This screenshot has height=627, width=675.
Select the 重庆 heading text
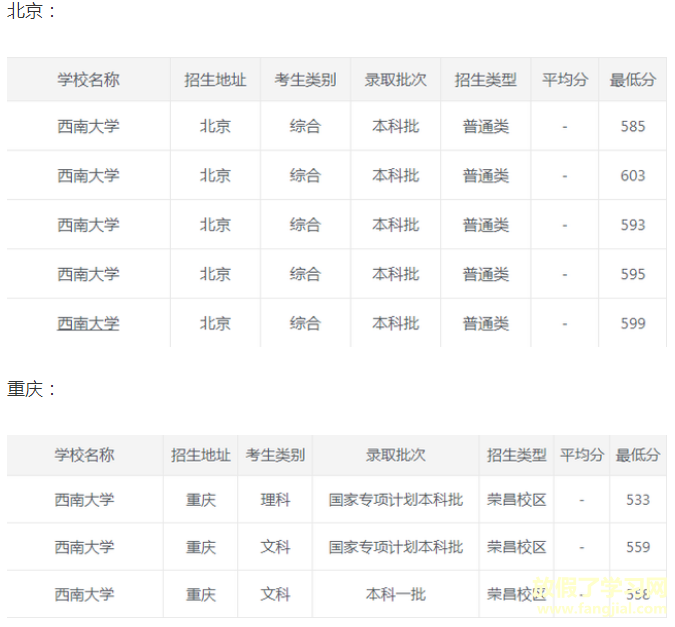25,389
